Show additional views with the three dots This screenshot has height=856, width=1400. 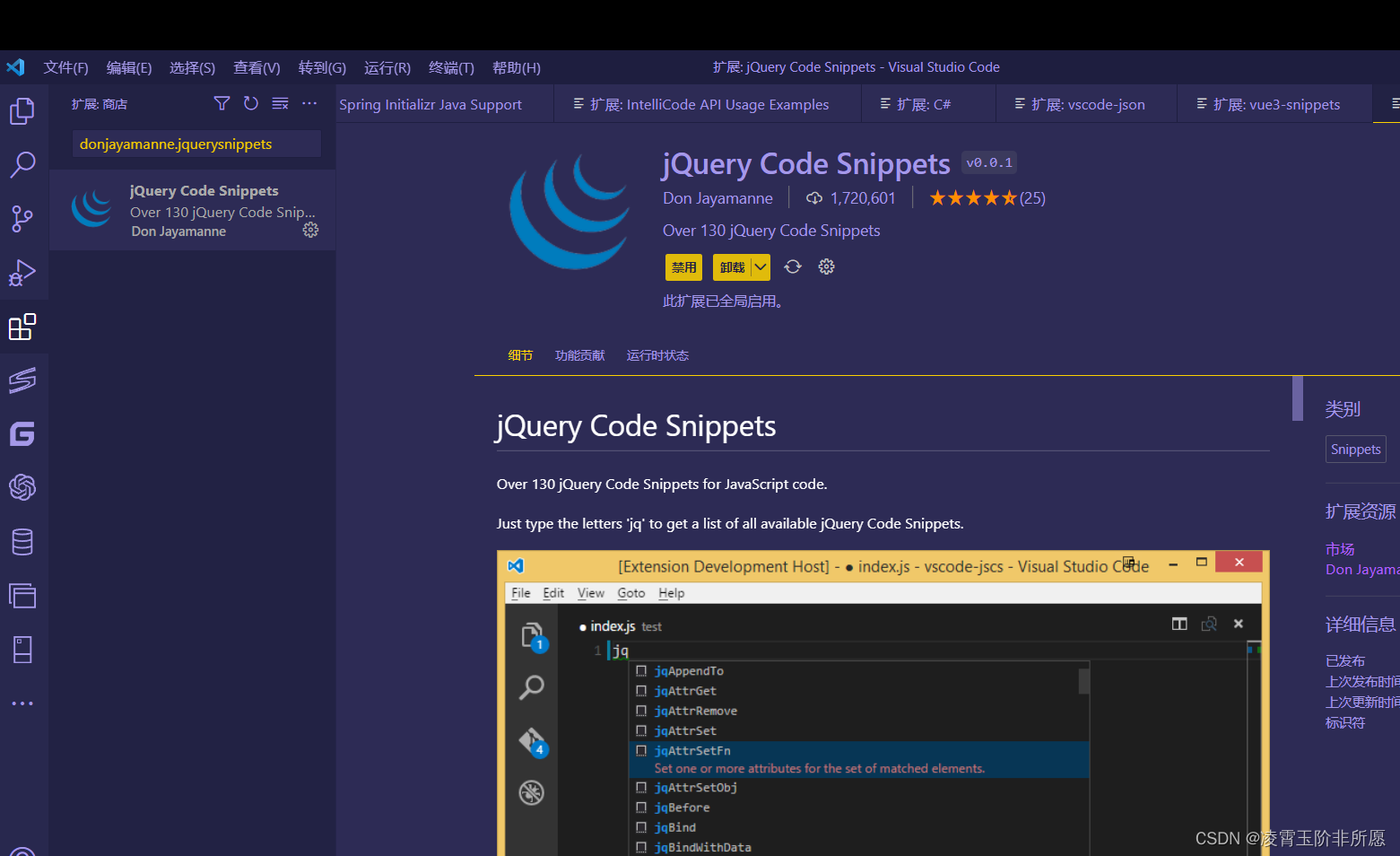(x=22, y=703)
